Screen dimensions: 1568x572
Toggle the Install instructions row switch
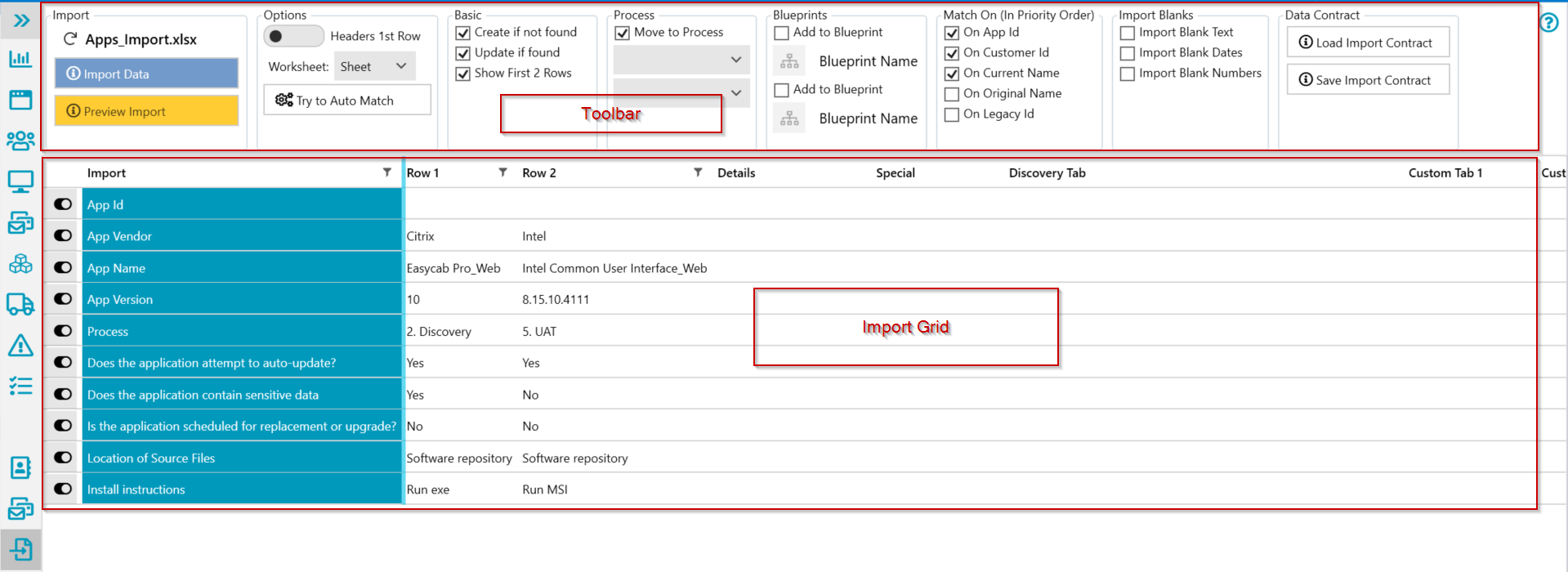coord(63,489)
